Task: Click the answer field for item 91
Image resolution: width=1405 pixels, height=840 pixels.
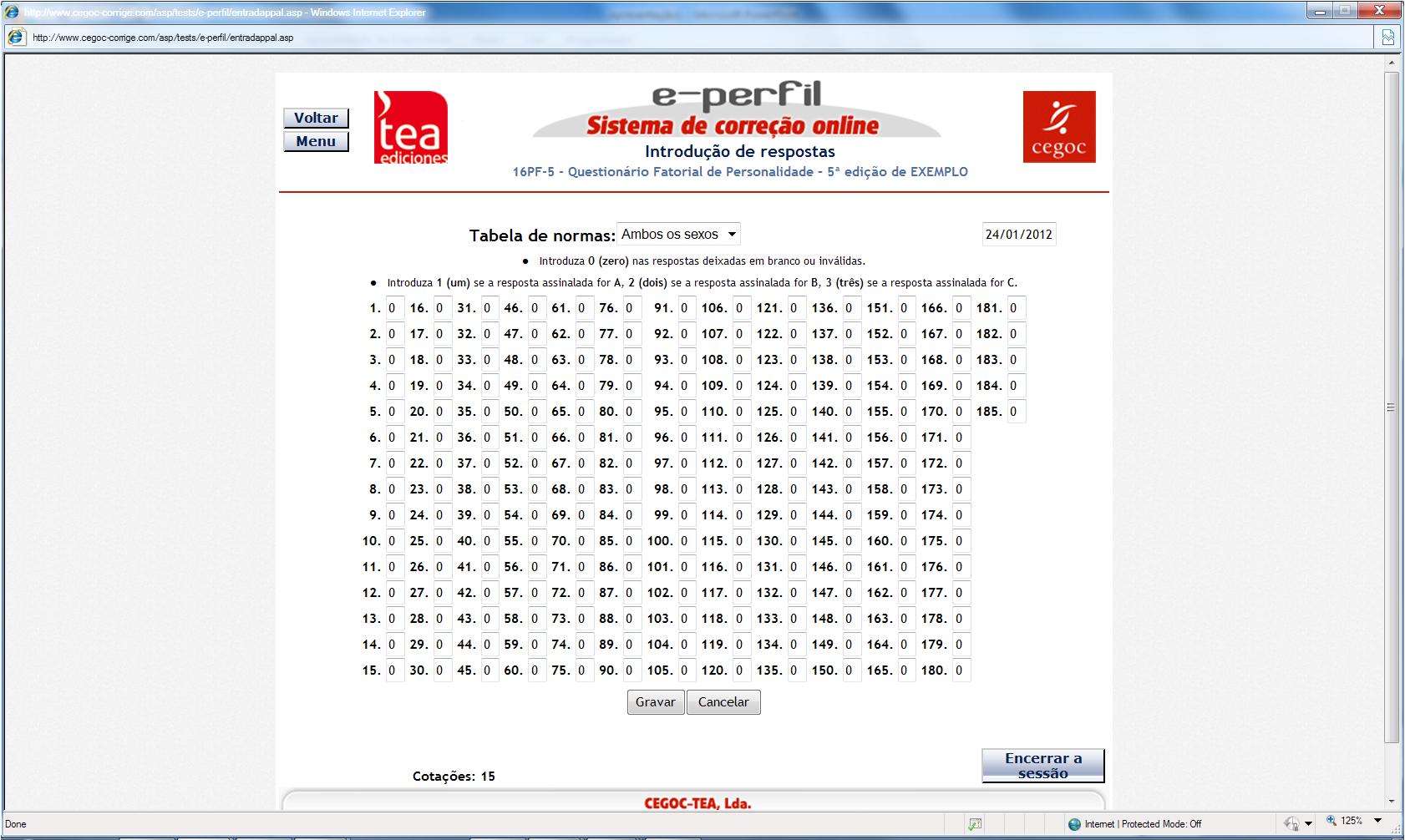Action: (687, 308)
